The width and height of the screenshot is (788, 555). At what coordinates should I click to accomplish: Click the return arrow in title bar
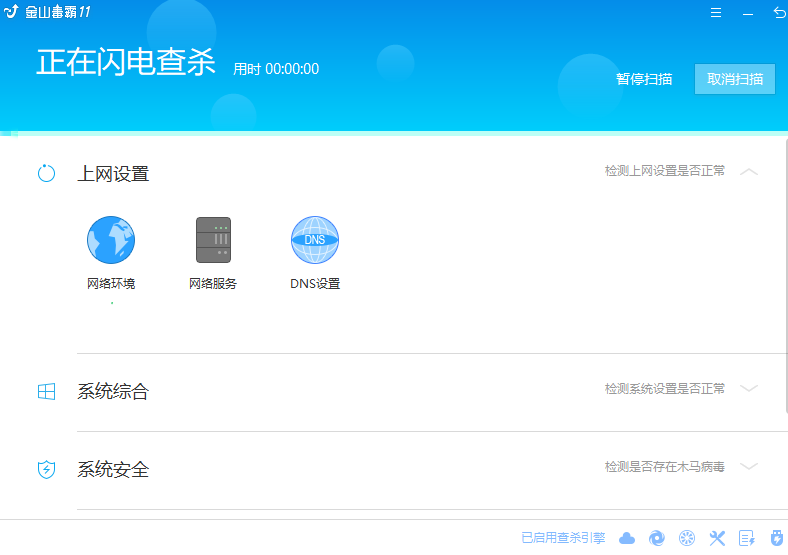779,13
